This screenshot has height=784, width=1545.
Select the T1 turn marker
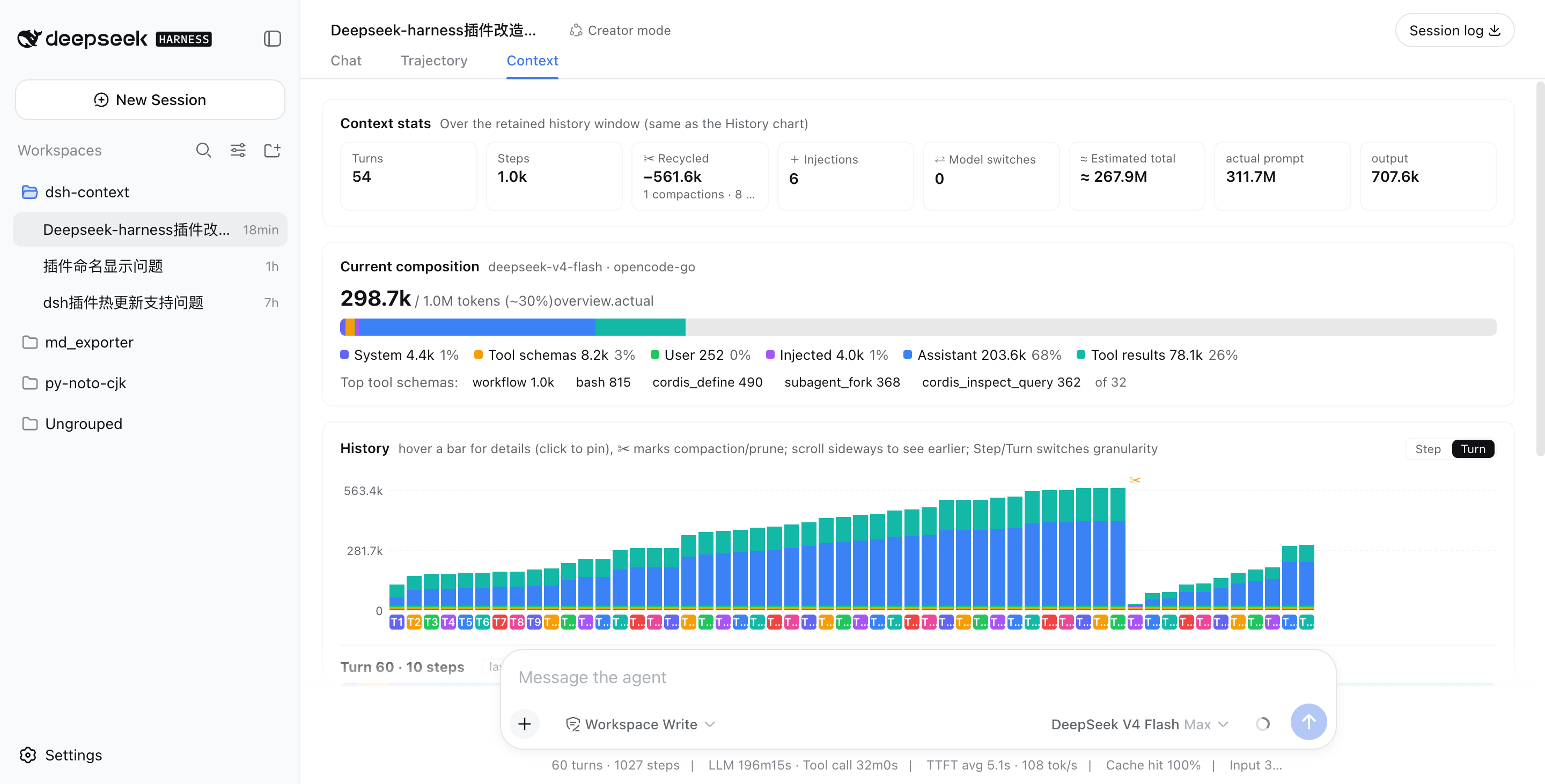(x=396, y=622)
